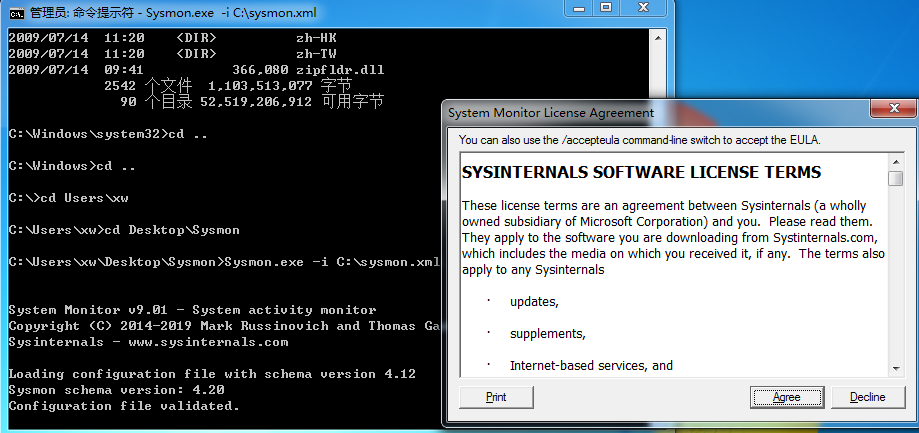Screen dimensions: 919x433
Task: Click the Agree button in license dialog
Action: click(x=787, y=397)
